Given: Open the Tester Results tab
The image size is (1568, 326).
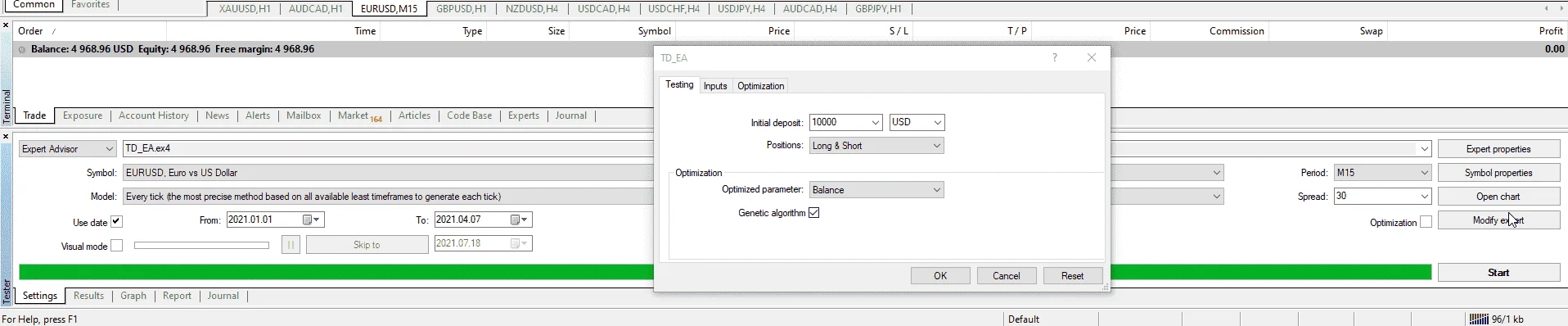Looking at the screenshot, I should 88,296.
